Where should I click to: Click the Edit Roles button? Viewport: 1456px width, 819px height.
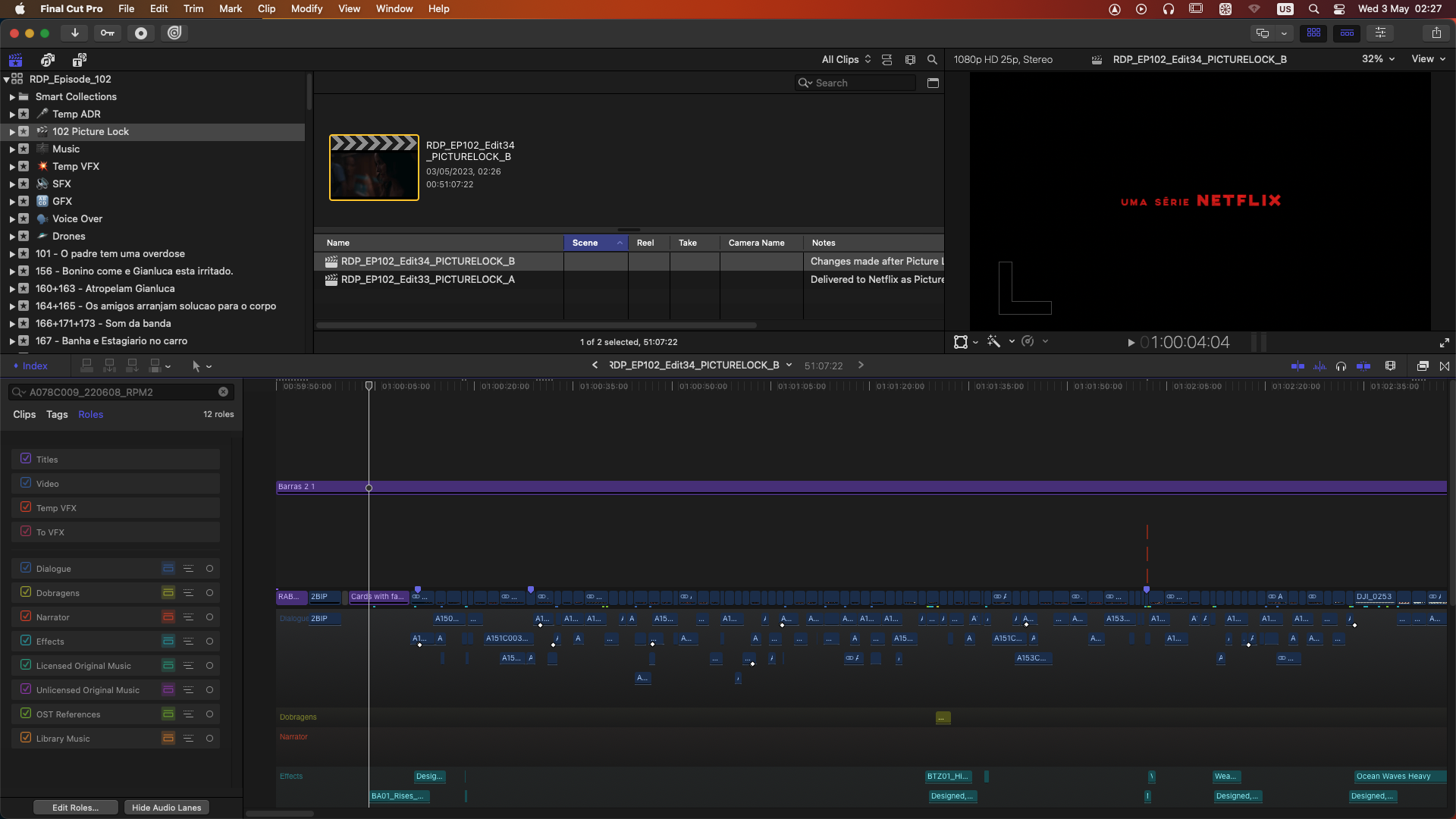75,808
